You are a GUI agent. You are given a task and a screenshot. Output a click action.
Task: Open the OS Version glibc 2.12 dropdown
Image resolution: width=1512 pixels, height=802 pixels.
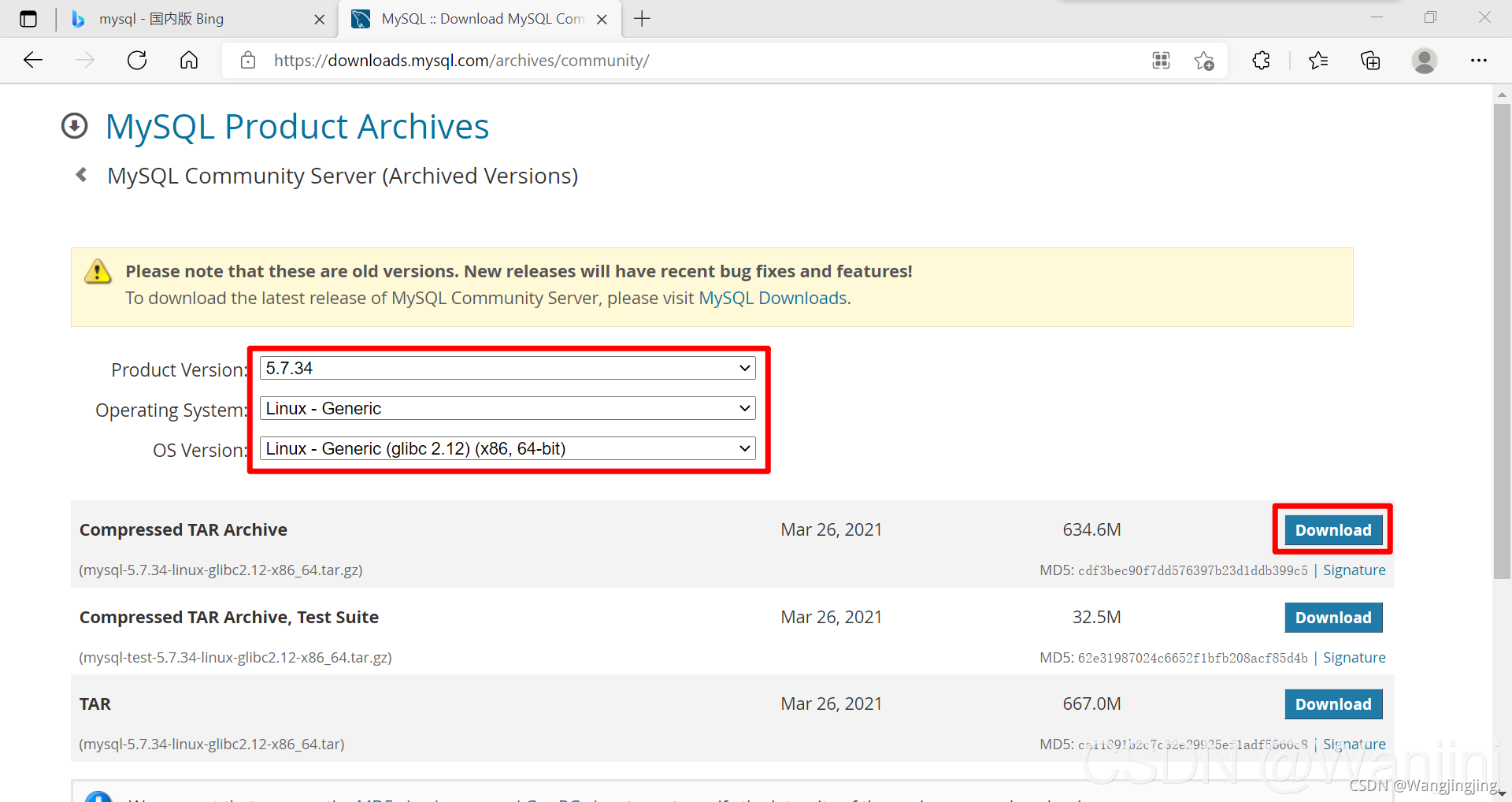click(508, 448)
